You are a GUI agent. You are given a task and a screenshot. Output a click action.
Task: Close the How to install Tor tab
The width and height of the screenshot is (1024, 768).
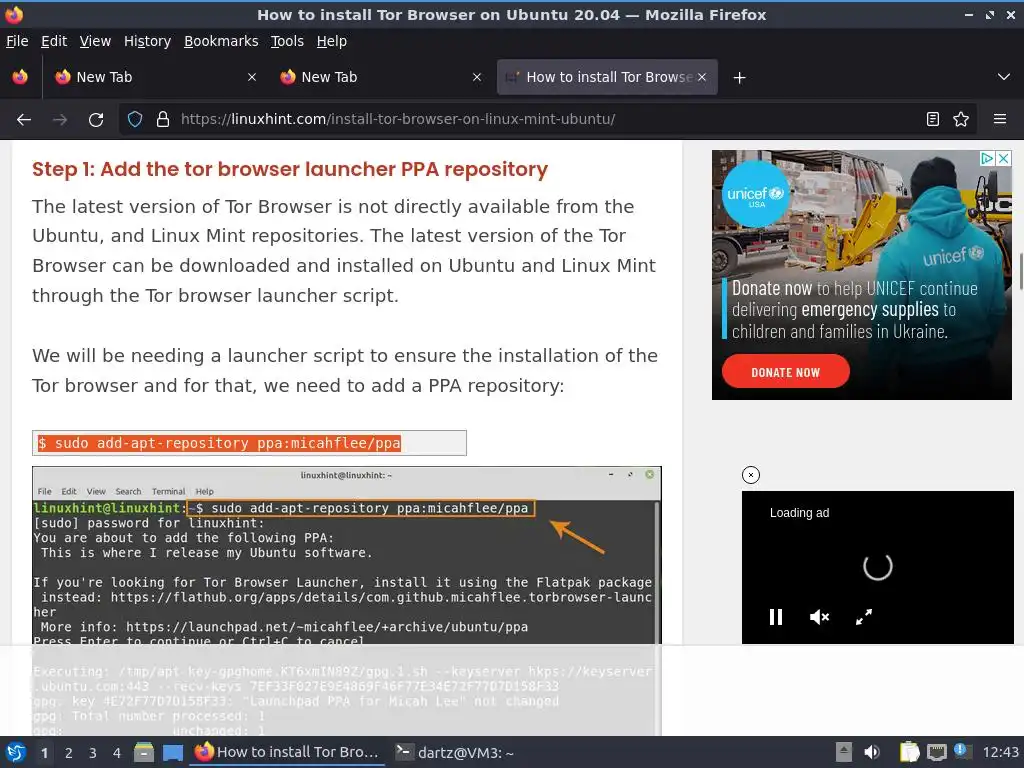pos(702,77)
